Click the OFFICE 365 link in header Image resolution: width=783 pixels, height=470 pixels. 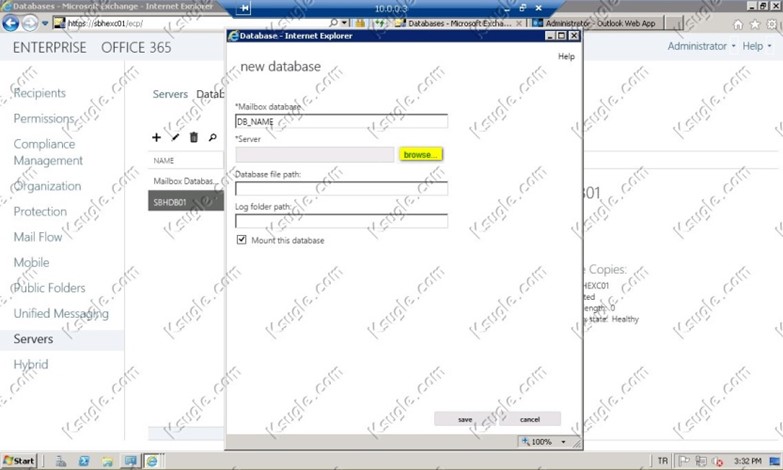(136, 48)
